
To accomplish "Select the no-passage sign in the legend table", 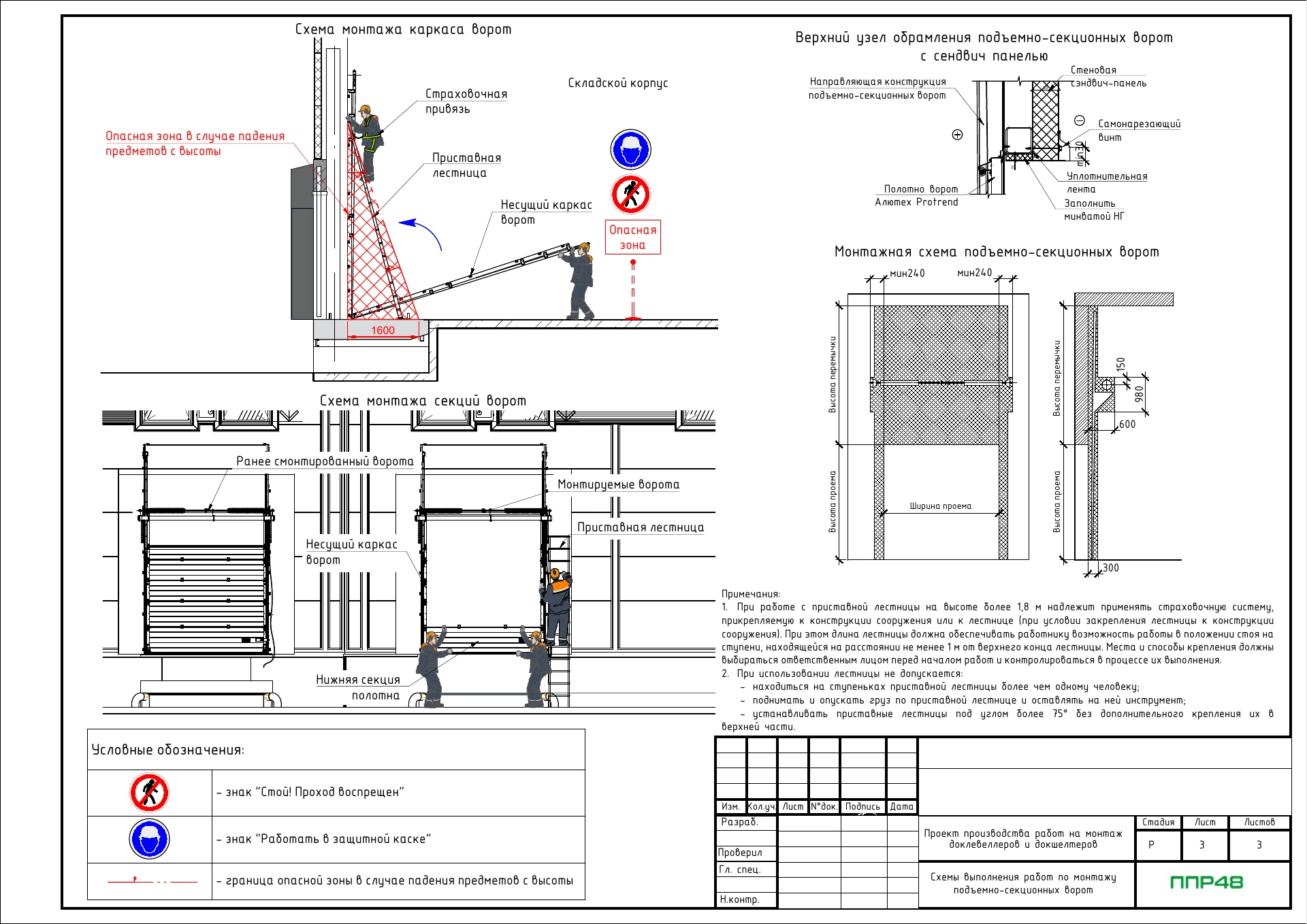I will pos(150,793).
